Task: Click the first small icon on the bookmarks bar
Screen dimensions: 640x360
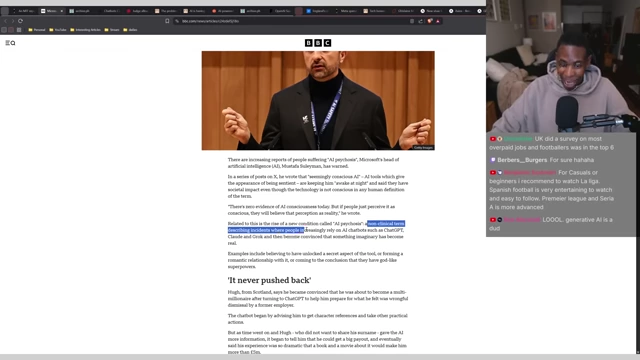Action: 4,30
